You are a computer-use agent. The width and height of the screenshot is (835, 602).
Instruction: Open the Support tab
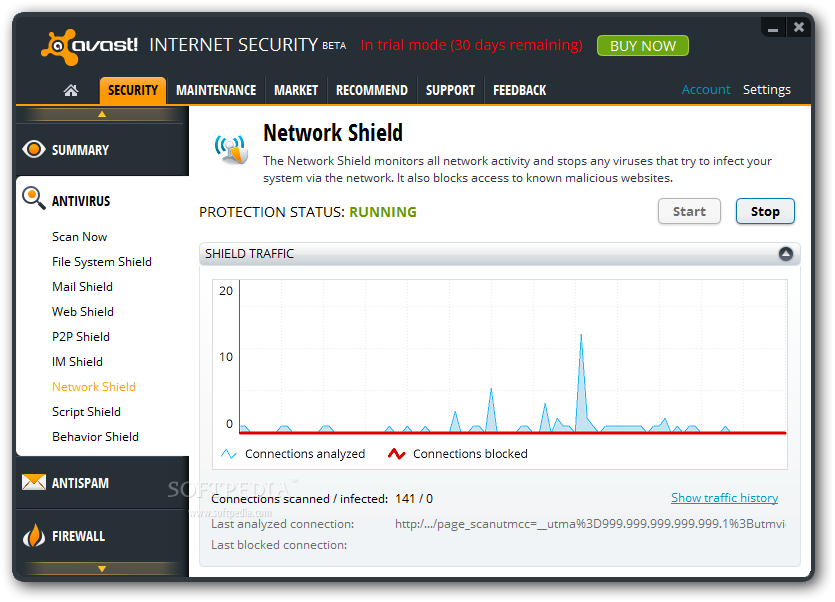450,90
